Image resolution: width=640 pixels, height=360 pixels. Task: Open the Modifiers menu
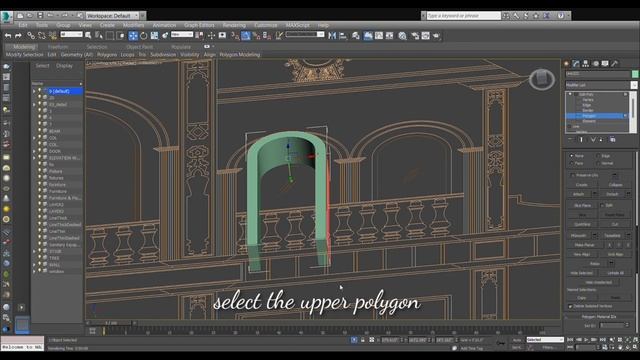click(x=133, y=25)
